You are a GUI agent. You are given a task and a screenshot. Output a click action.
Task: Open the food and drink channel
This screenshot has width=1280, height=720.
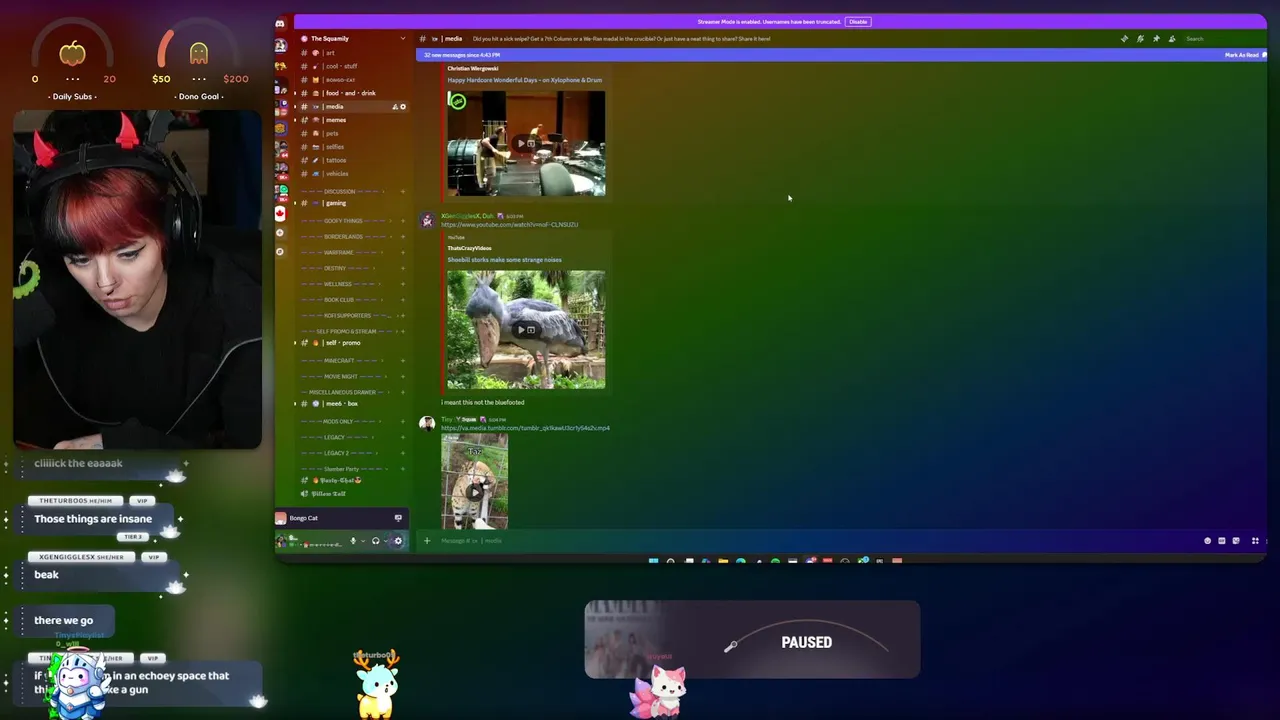tap(352, 93)
